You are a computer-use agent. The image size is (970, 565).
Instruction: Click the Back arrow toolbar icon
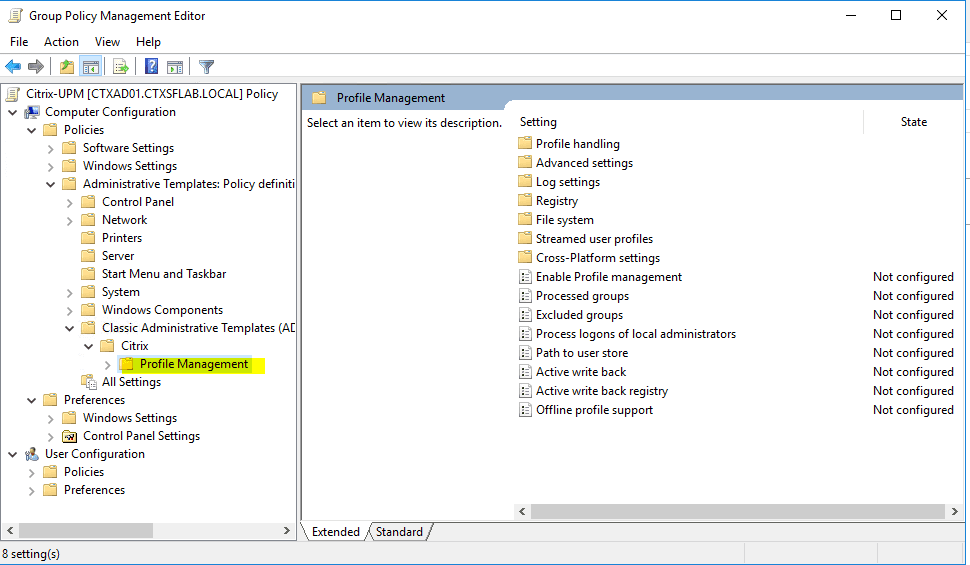(x=13, y=66)
